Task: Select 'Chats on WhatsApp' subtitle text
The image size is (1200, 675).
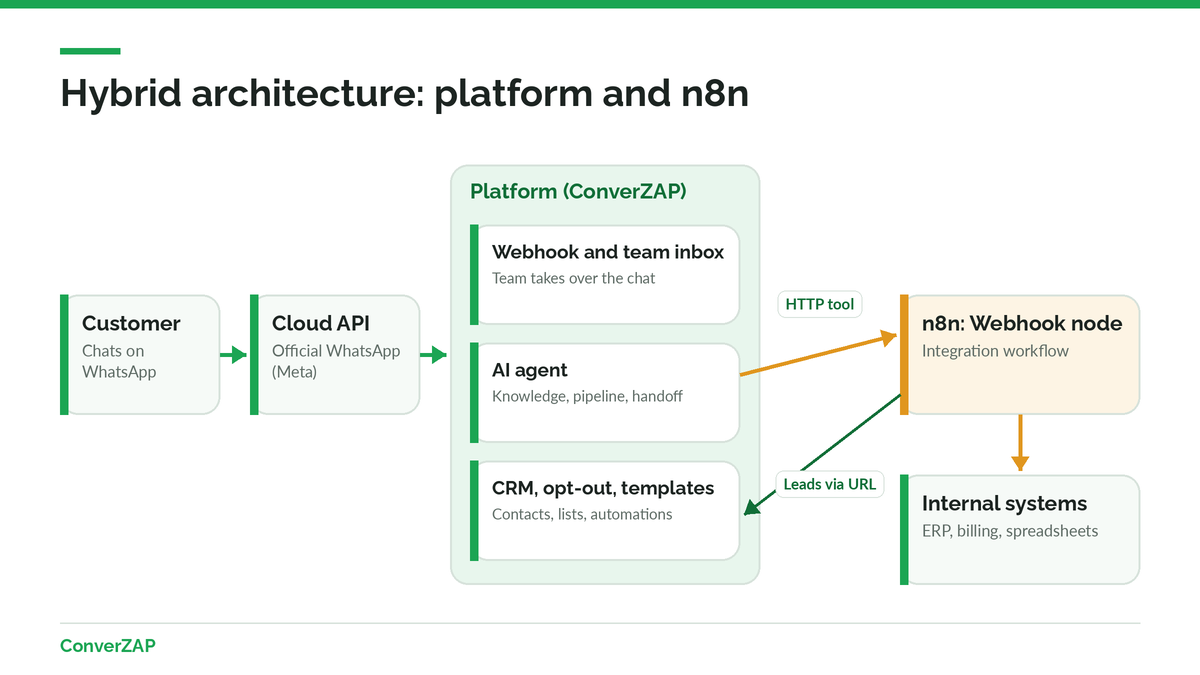Action: (x=119, y=361)
